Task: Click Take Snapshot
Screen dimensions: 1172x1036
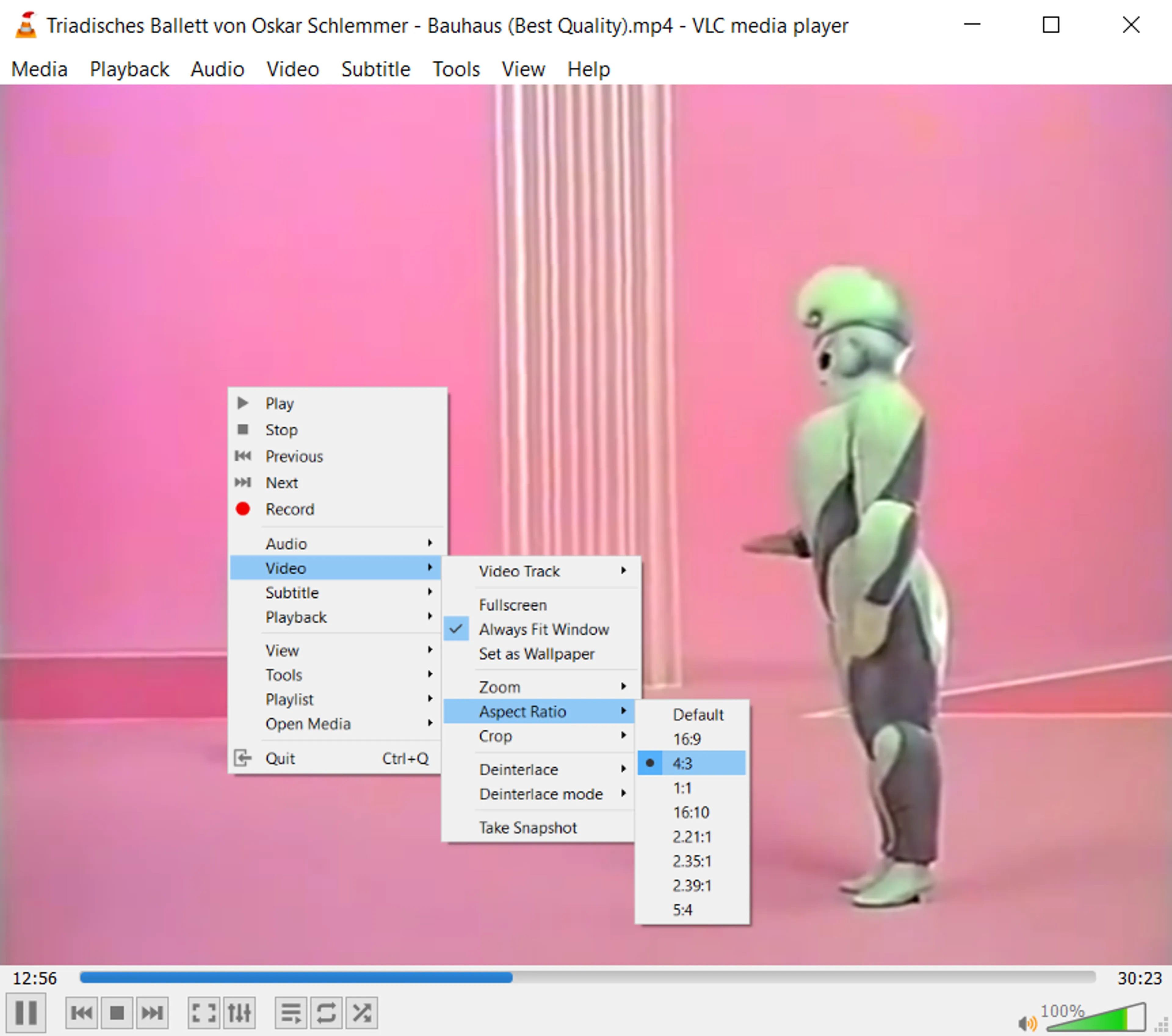Action: click(x=527, y=827)
